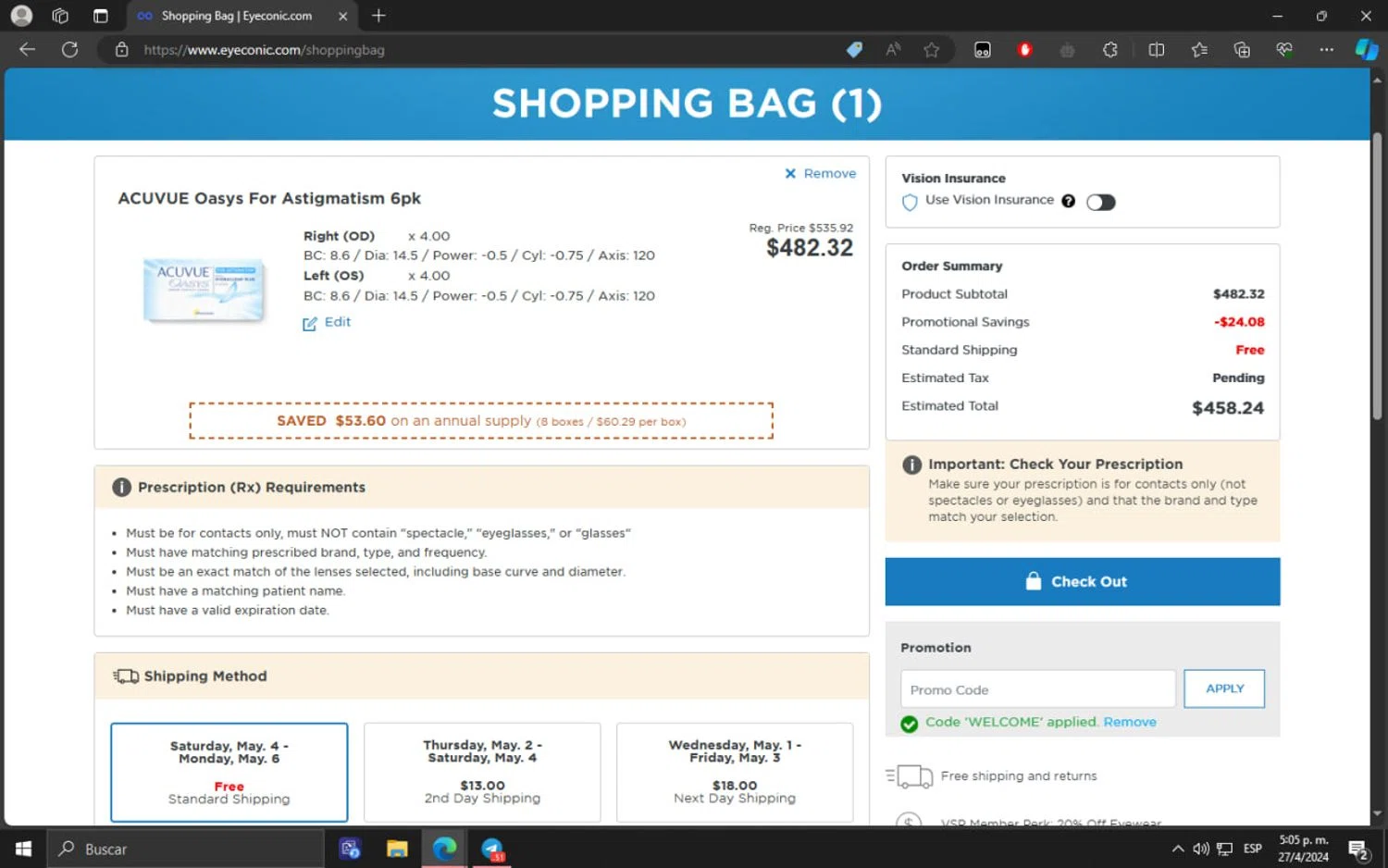
Task: View site information lock icon
Action: click(121, 50)
